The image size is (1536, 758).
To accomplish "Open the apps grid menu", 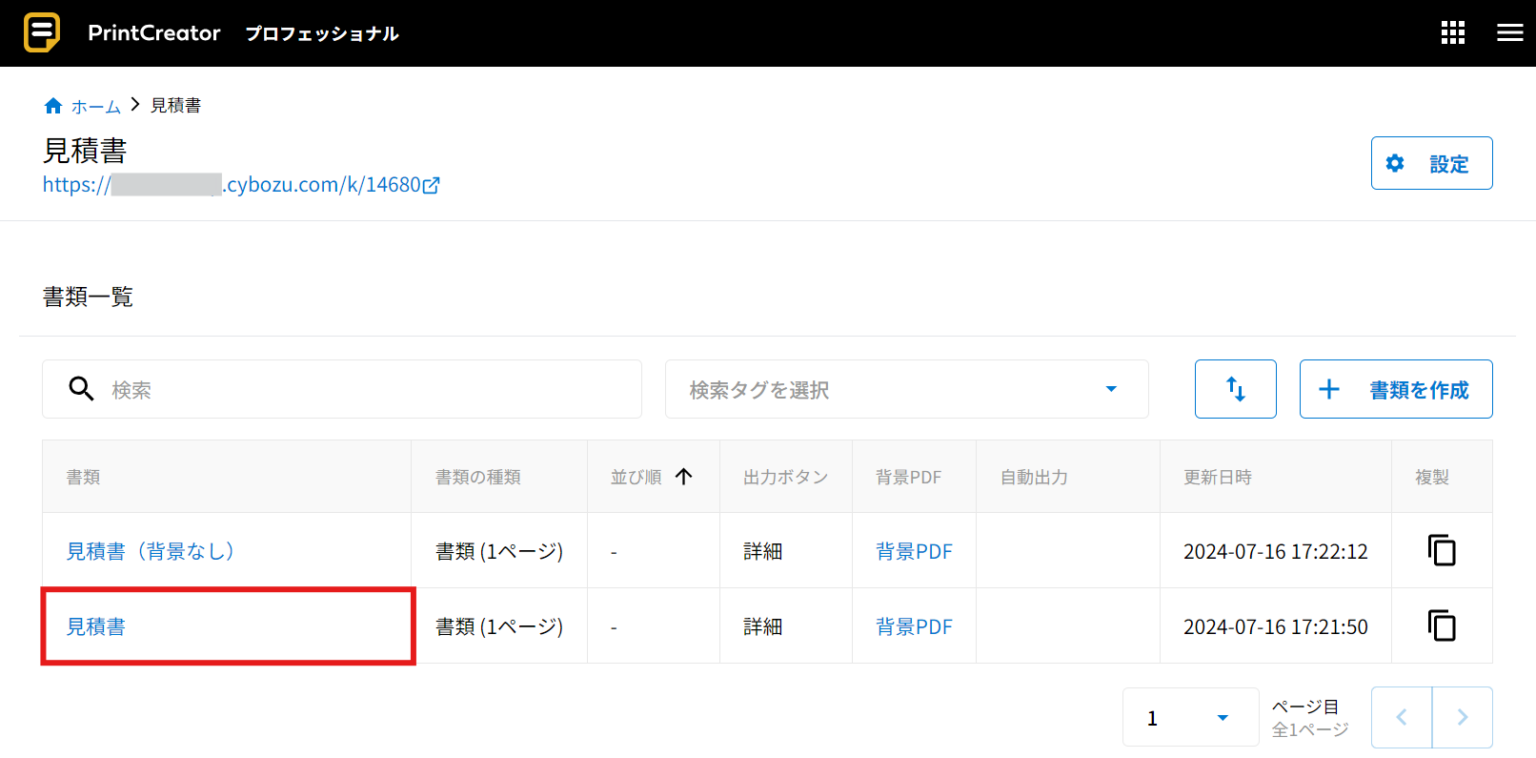I will pyautogui.click(x=1452, y=33).
